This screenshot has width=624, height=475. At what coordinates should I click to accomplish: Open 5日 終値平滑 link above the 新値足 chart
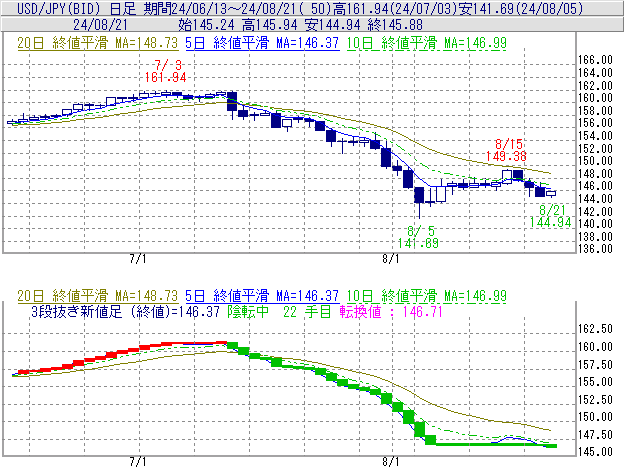(262, 296)
